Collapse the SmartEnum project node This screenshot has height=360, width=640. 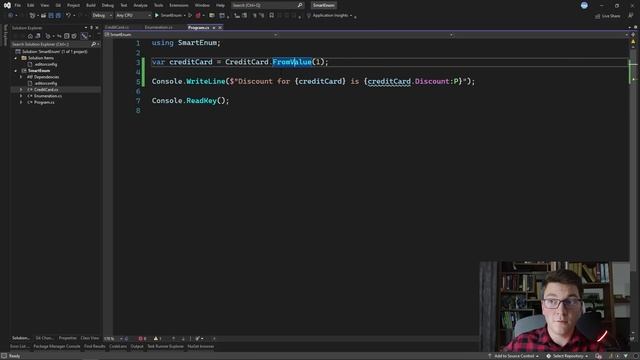point(16,71)
